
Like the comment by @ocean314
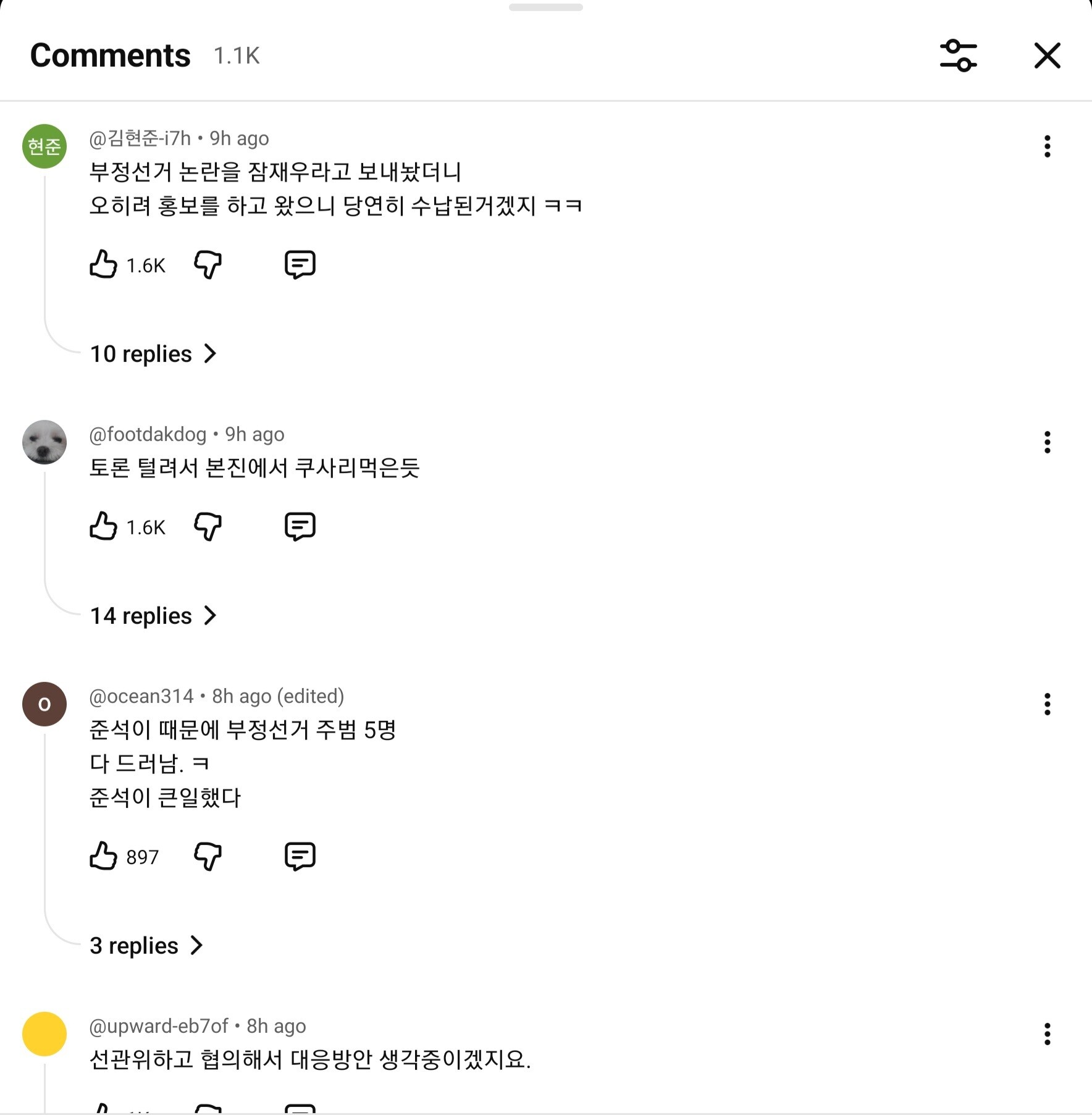pyautogui.click(x=103, y=856)
